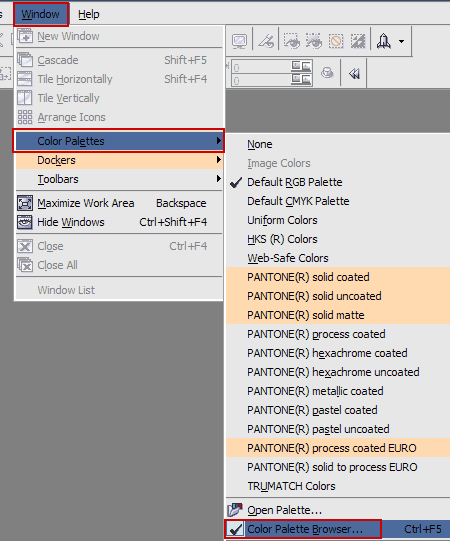Uncheck the Color Palette Browser item
Screen dimensions: 450x541
coord(338,529)
